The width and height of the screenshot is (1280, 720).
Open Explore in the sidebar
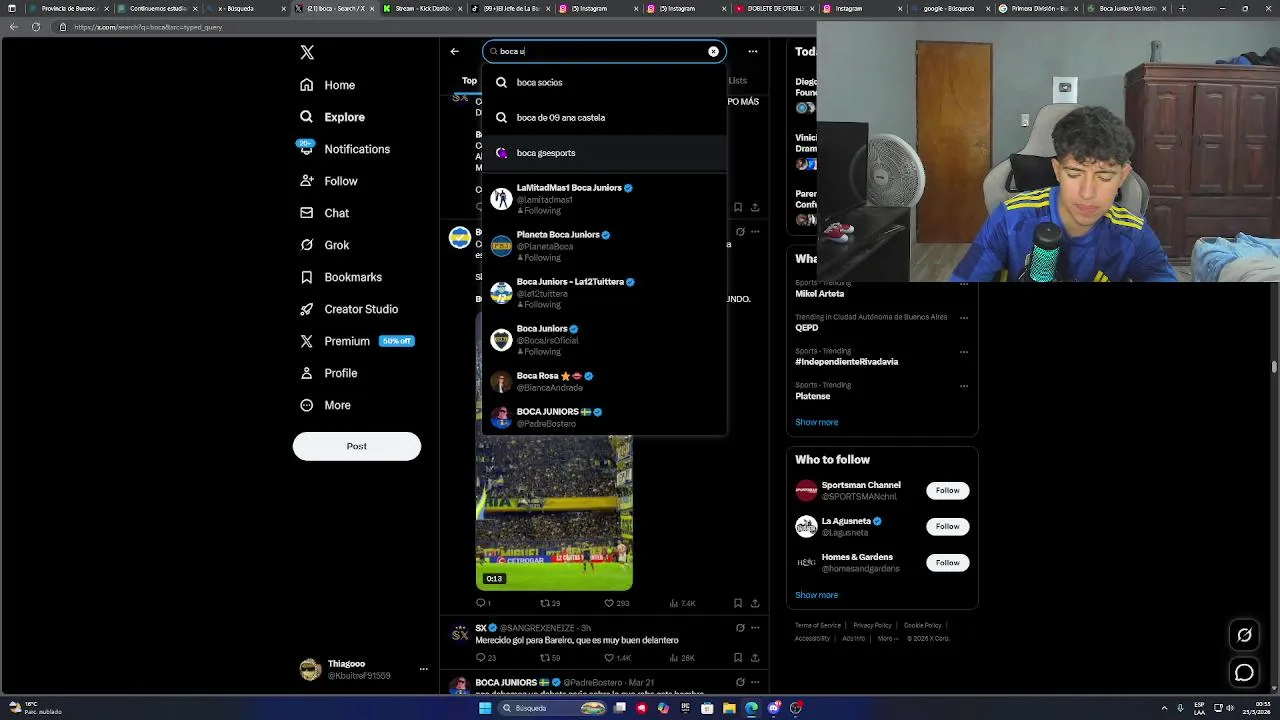pos(333,117)
